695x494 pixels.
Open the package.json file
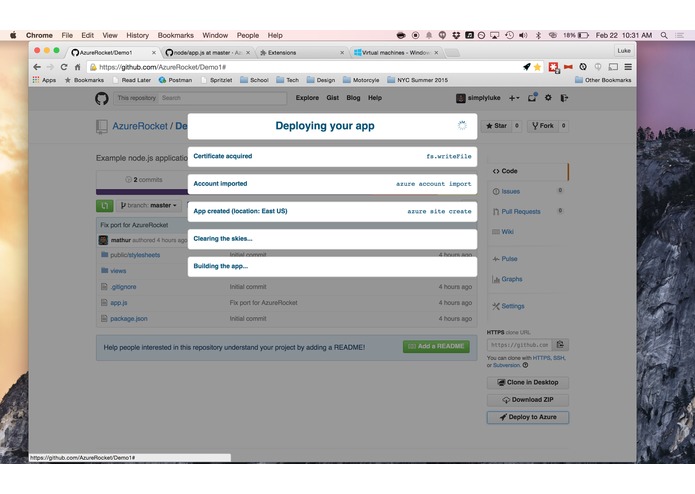(x=129, y=319)
